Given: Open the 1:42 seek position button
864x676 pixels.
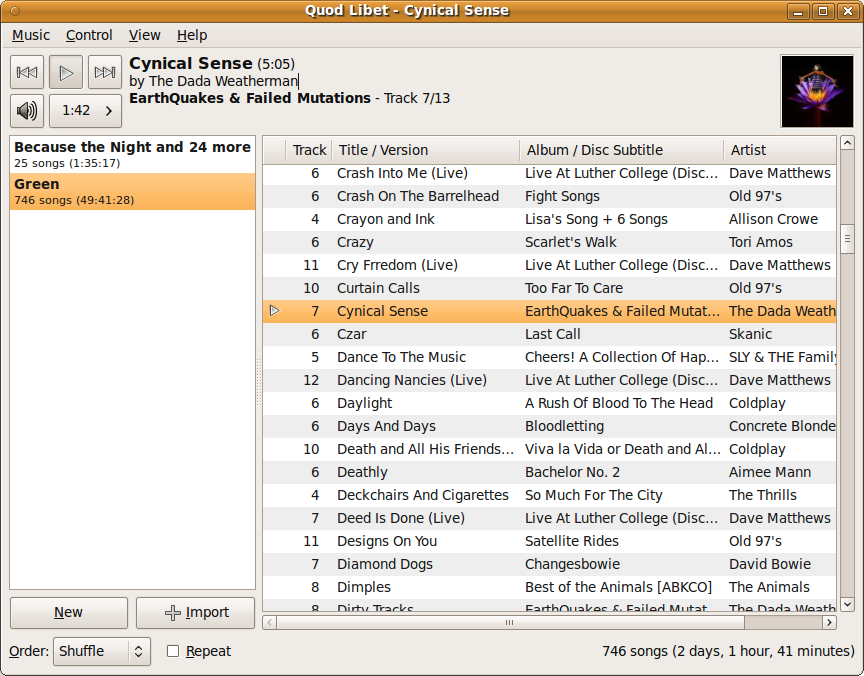Looking at the screenshot, I should tap(86, 111).
